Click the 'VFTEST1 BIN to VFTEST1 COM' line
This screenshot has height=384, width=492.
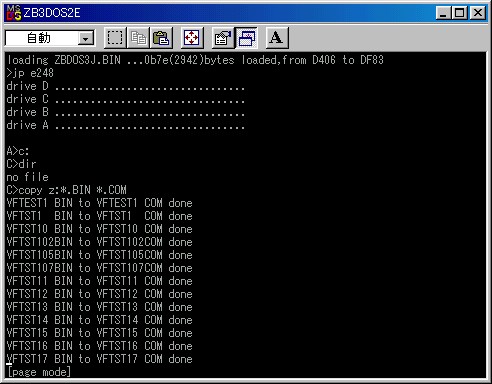click(x=99, y=203)
